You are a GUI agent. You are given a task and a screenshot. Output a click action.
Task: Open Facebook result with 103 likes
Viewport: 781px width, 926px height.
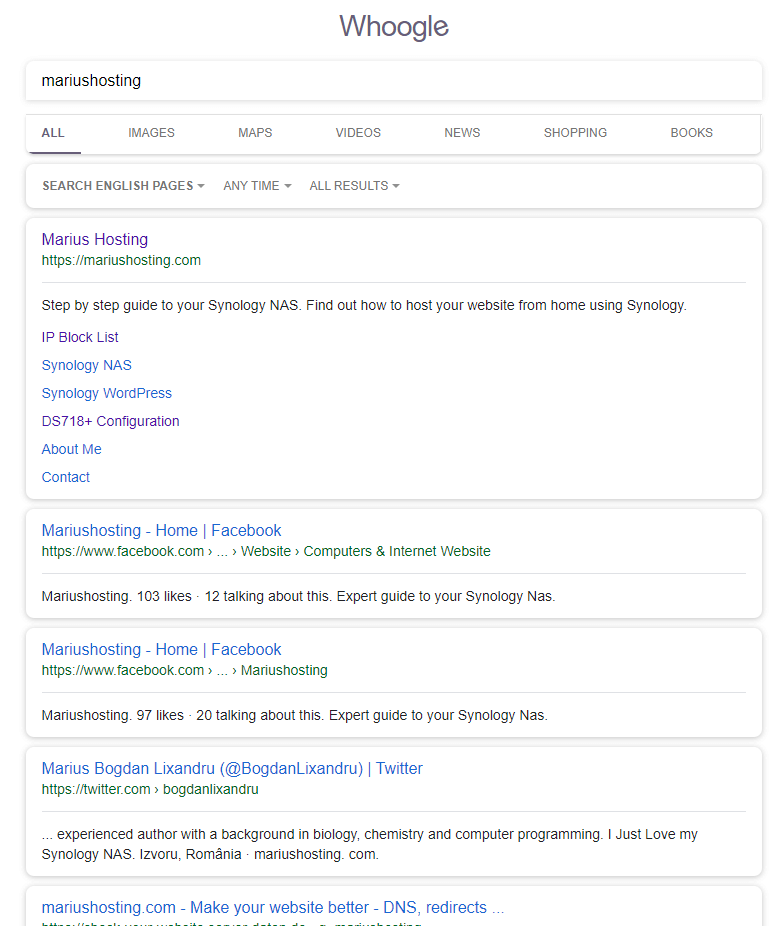[x=161, y=531]
